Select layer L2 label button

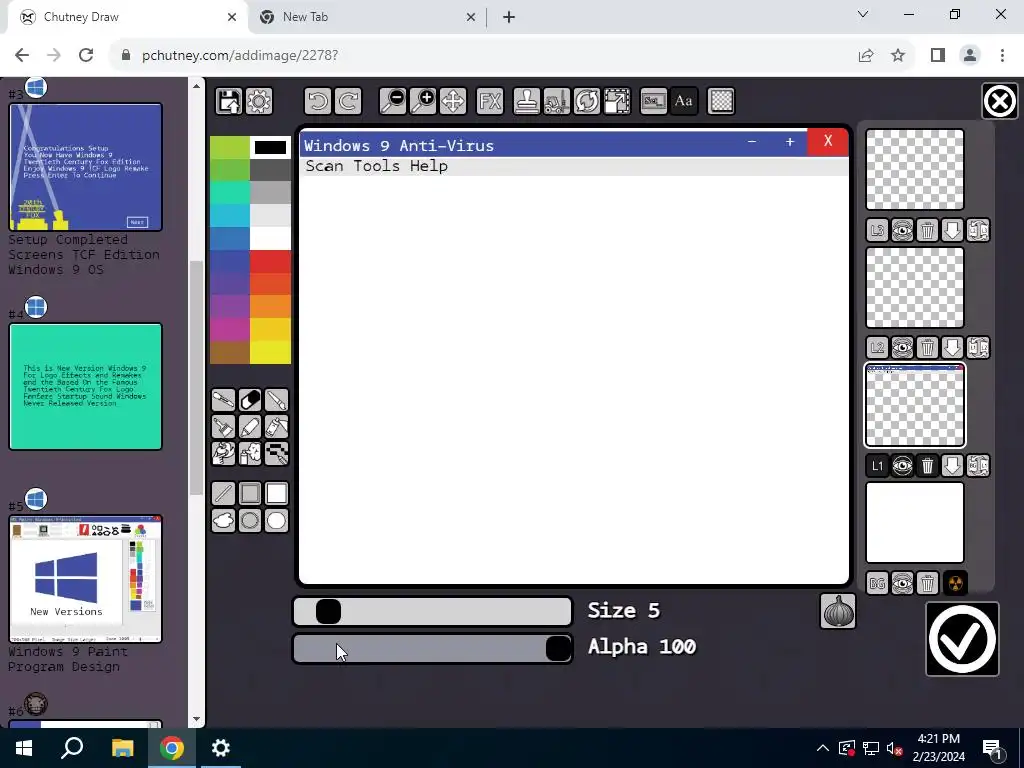(878, 347)
